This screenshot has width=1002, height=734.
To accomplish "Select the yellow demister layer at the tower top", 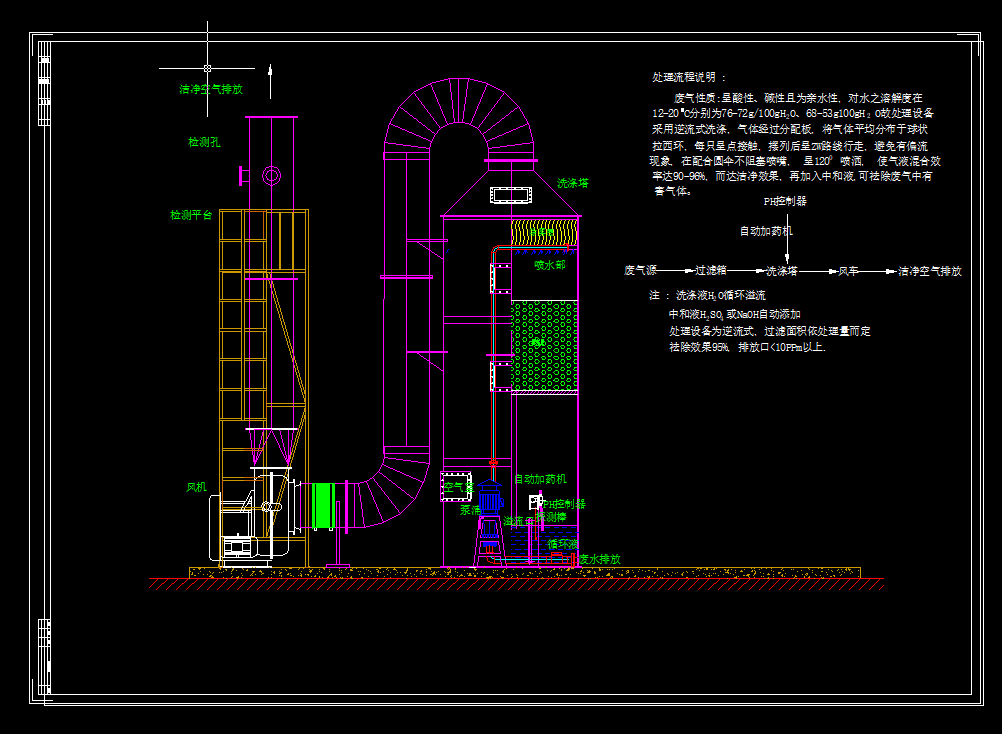I will tap(544, 233).
